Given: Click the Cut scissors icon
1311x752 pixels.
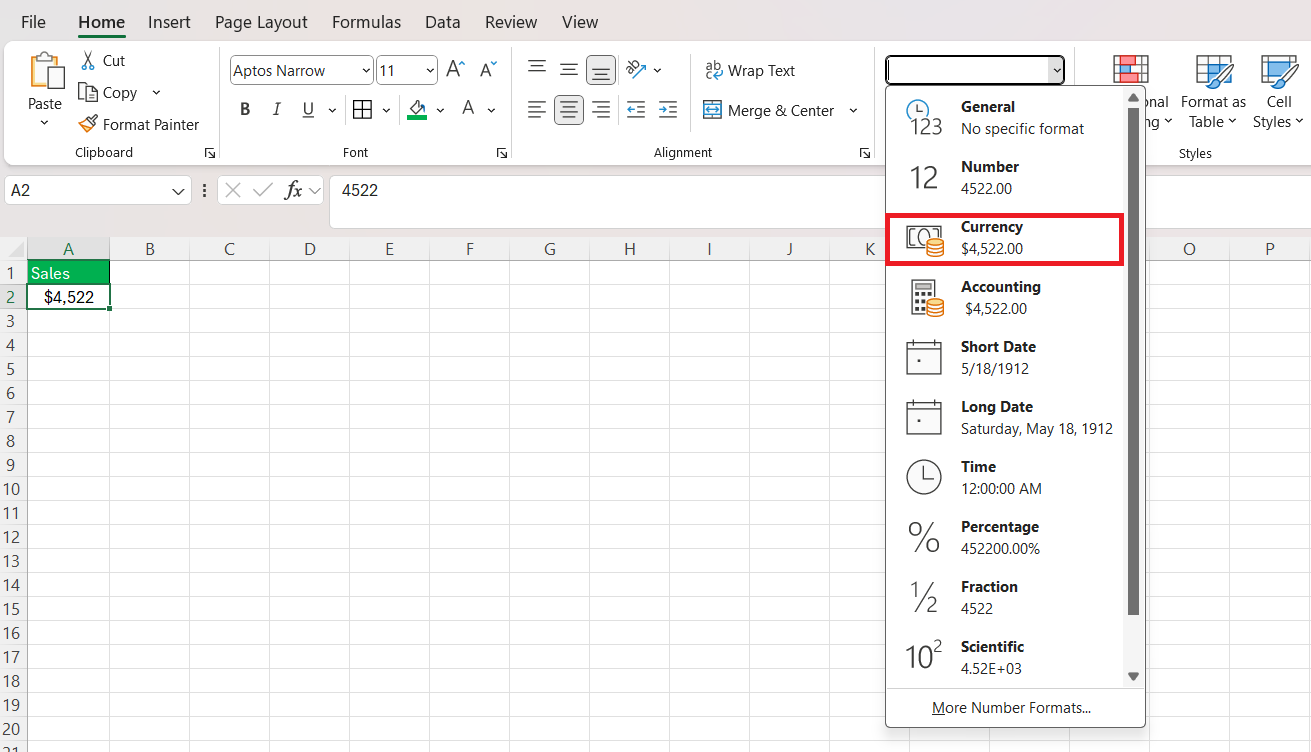Looking at the screenshot, I should (x=88, y=60).
